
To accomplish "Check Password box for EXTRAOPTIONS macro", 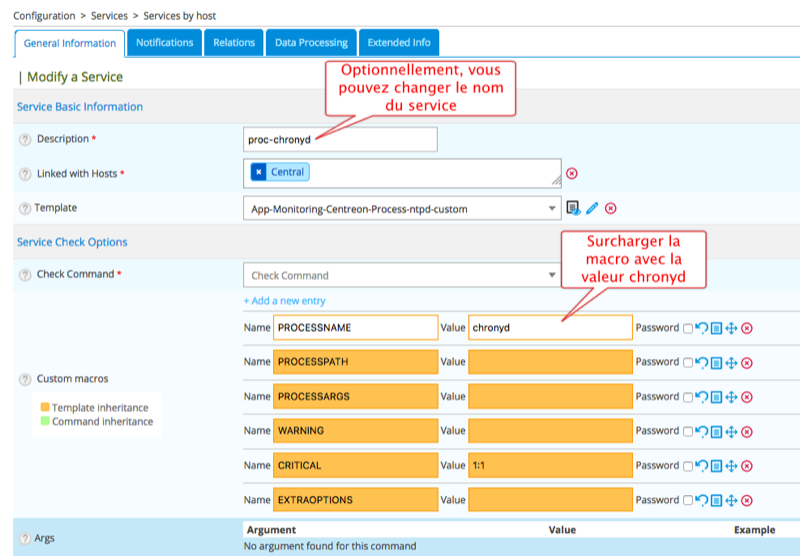I will coord(688,500).
